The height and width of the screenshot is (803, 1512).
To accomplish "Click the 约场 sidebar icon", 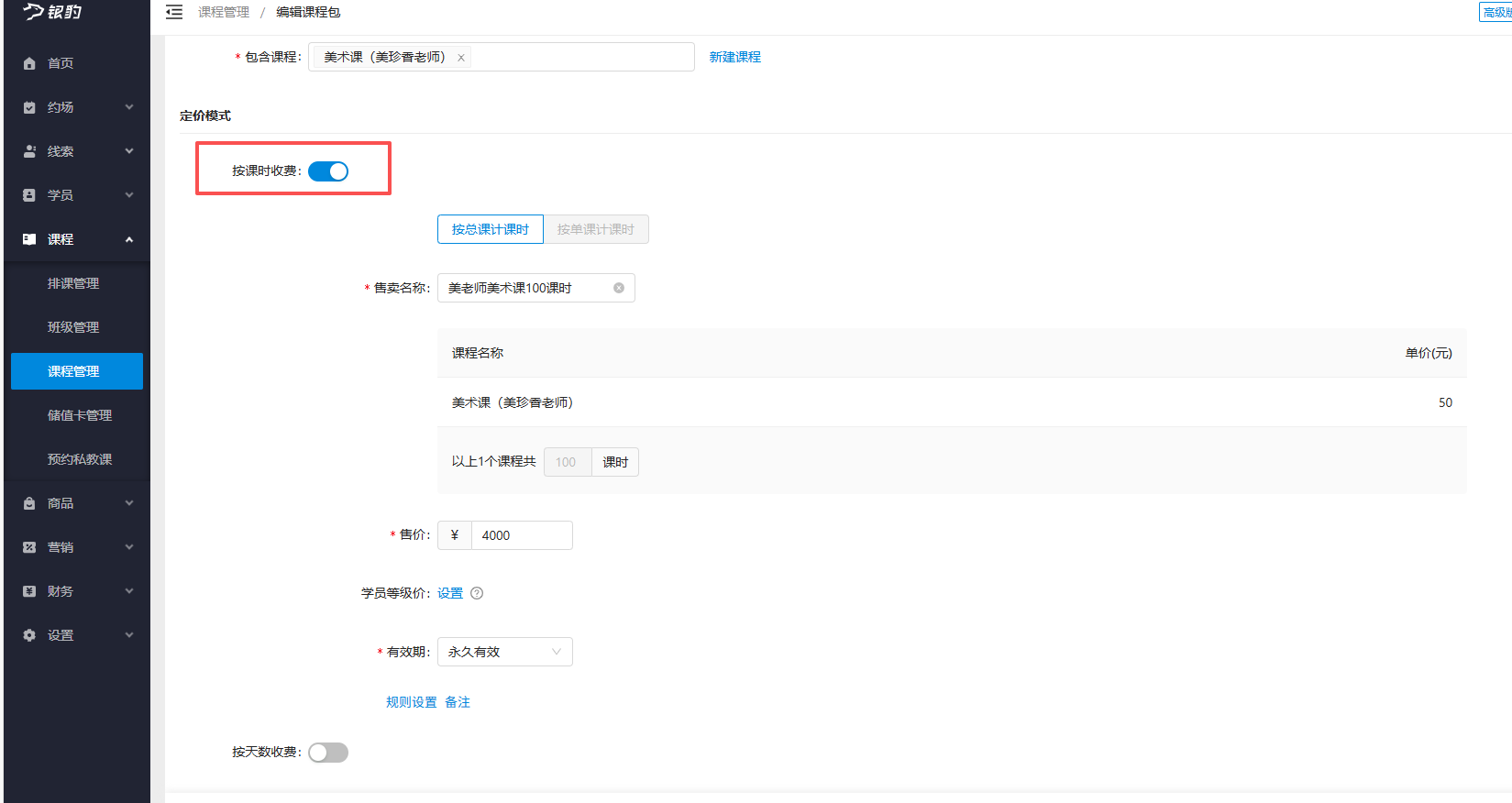I will point(29,107).
